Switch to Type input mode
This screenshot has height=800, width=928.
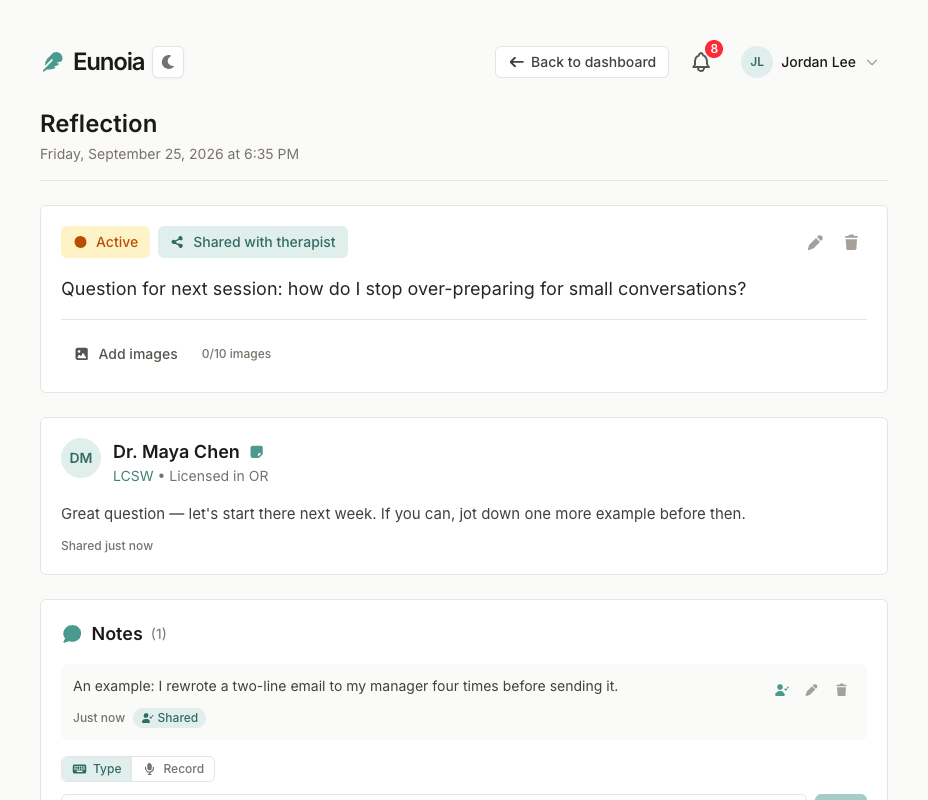click(x=96, y=769)
